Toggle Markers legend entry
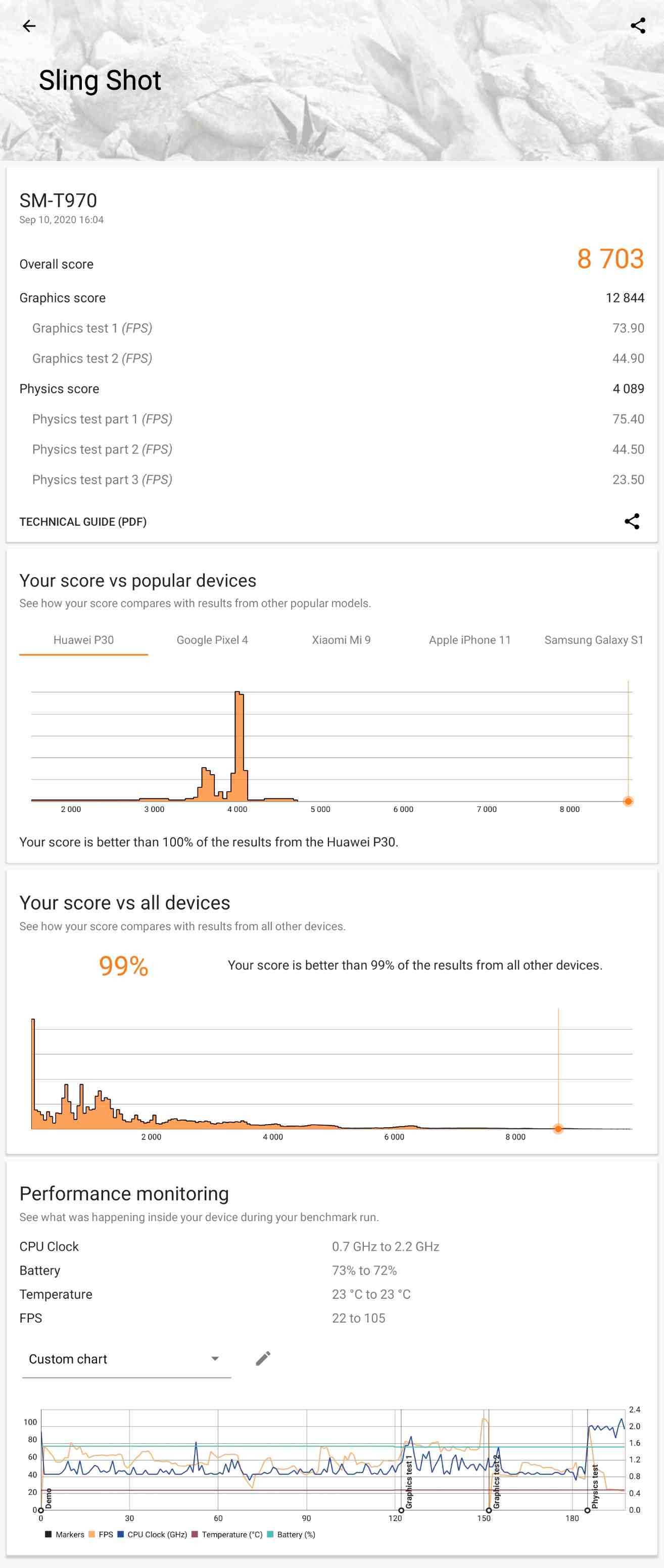The height and width of the screenshot is (1568, 664). pyautogui.click(x=65, y=1535)
